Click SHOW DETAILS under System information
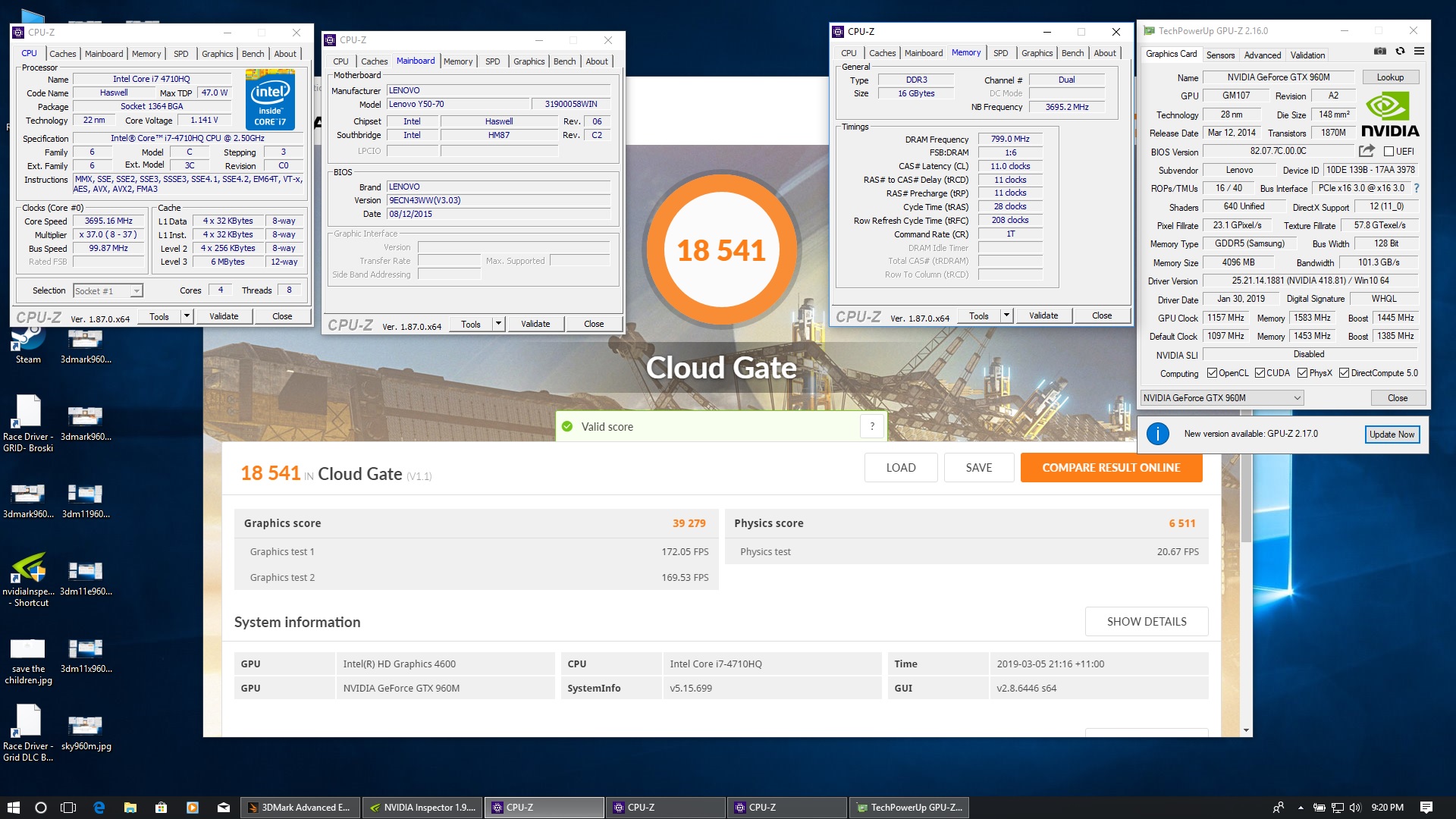The image size is (1456, 819). tap(1147, 622)
